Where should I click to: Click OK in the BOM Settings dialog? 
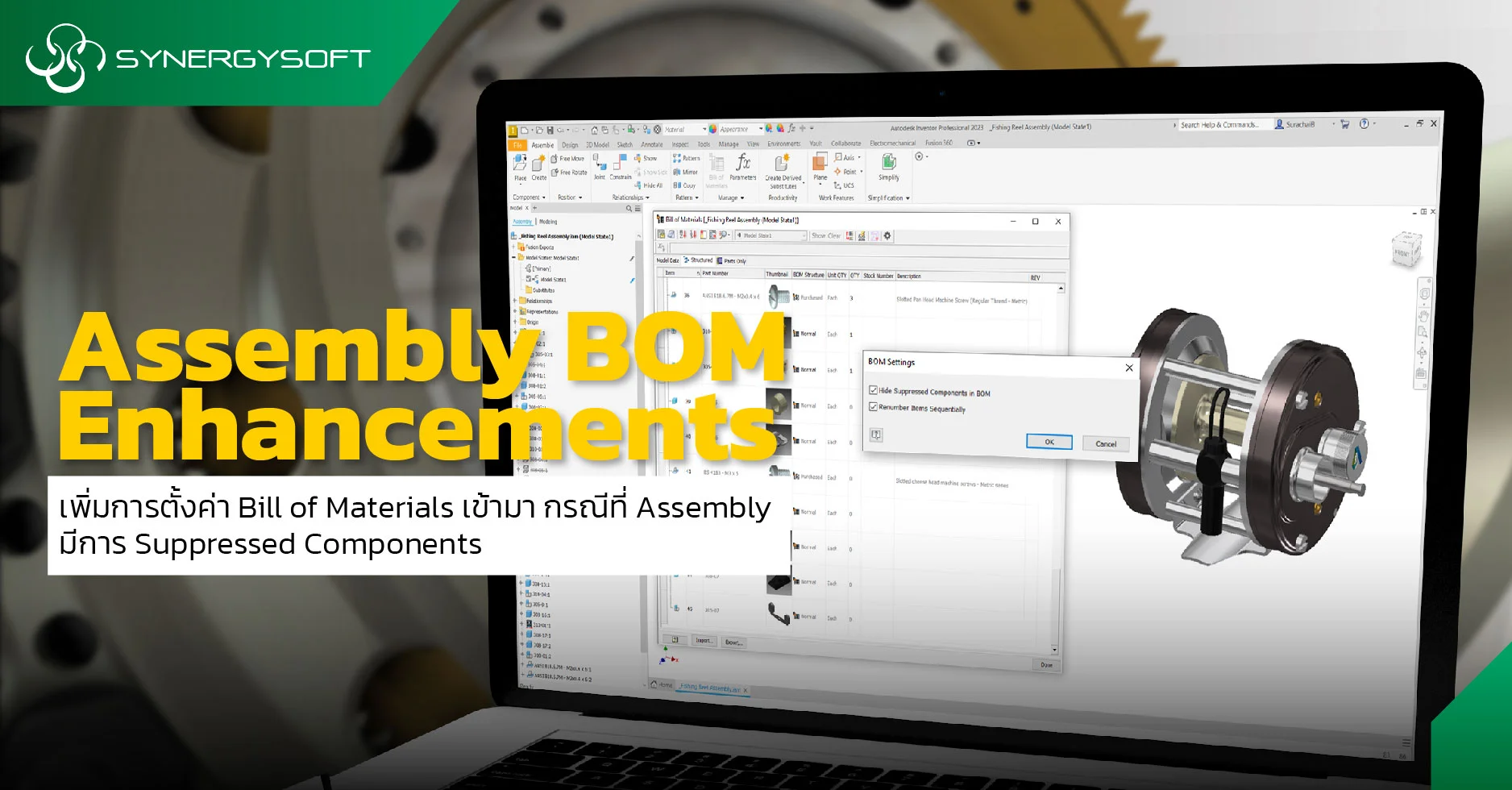pyautogui.click(x=1048, y=442)
